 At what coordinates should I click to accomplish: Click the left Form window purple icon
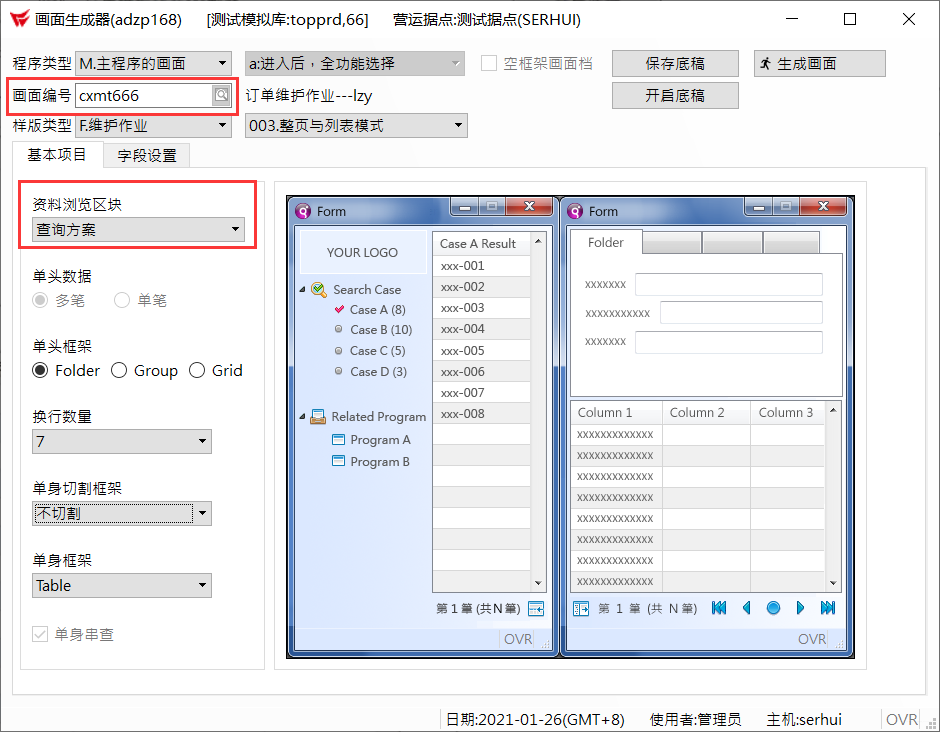[303, 211]
